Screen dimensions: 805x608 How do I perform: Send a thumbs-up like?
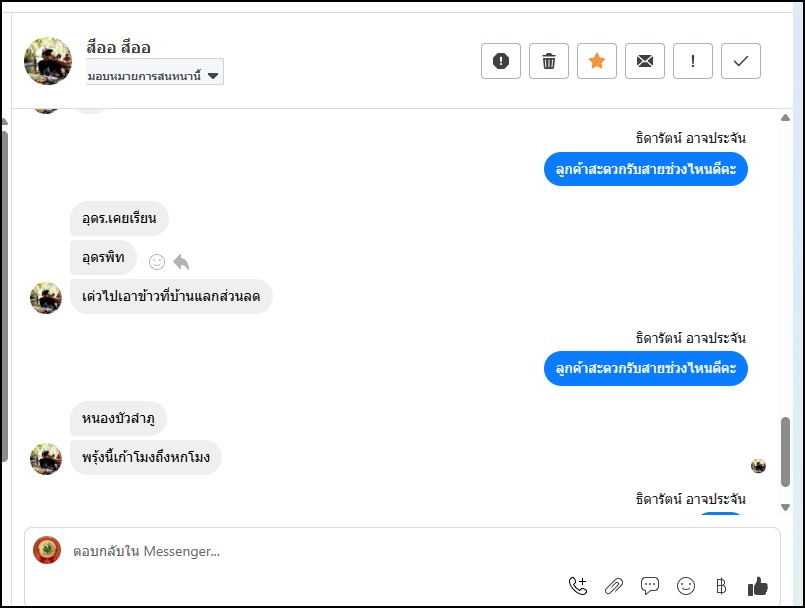coord(757,586)
